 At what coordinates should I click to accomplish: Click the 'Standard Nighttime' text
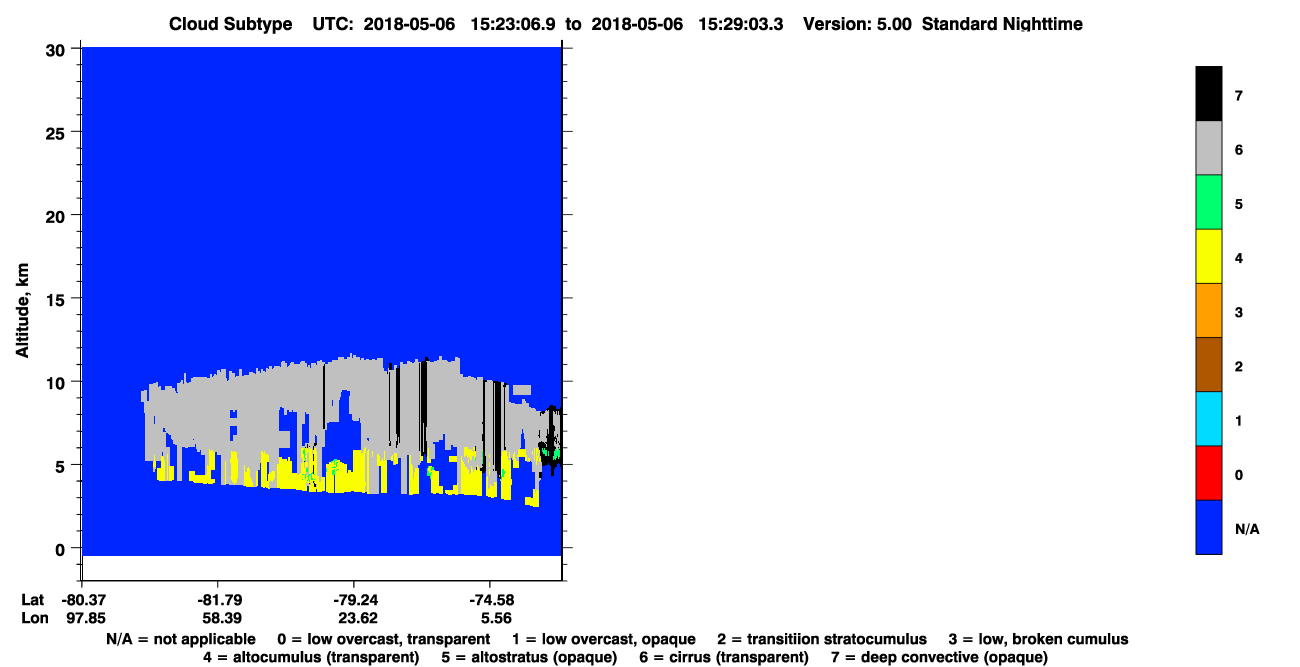pyautogui.click(x=1003, y=24)
